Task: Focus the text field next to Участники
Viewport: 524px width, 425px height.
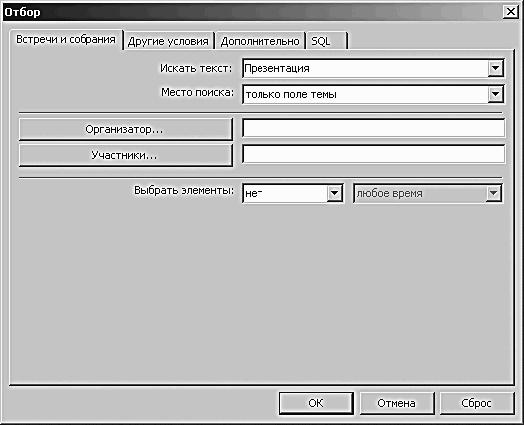Action: coord(374,154)
